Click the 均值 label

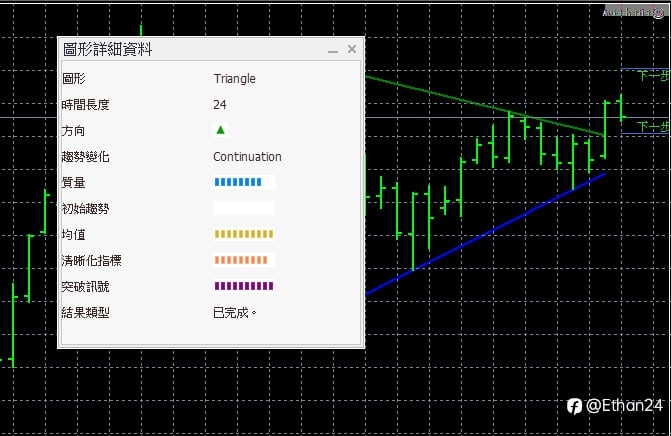[x=74, y=234]
